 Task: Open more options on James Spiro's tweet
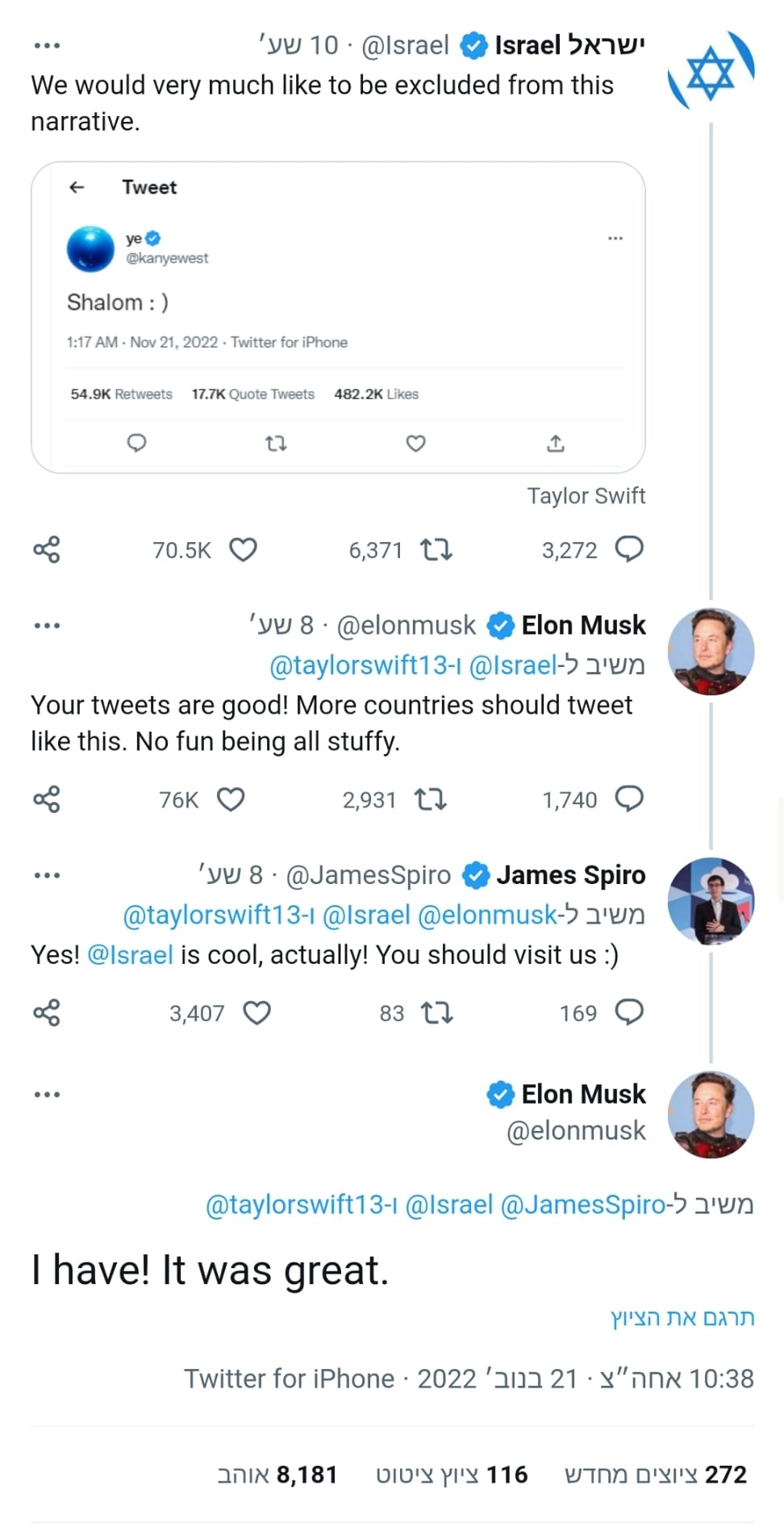[47, 875]
